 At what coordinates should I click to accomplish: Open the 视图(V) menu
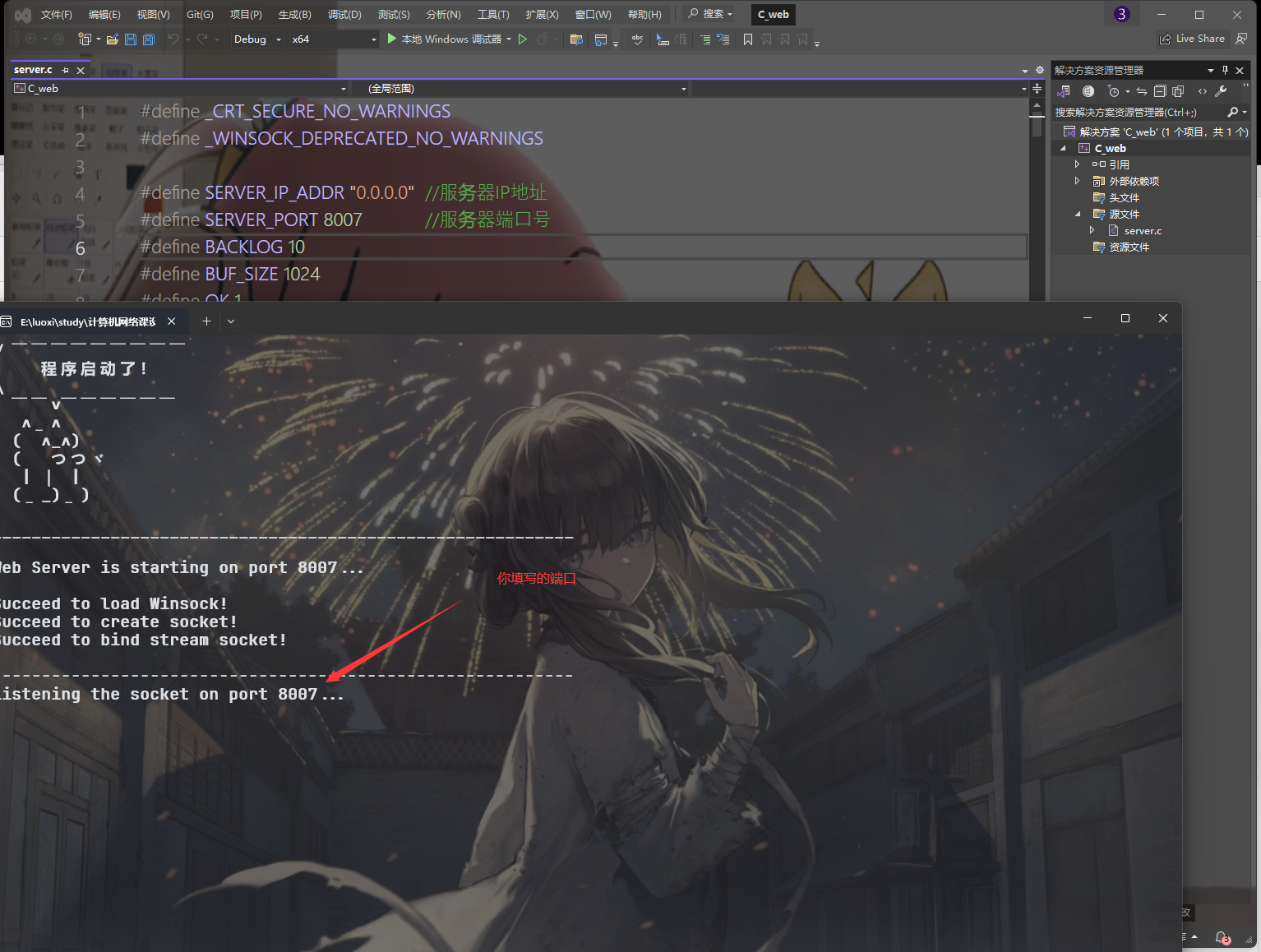coord(153,14)
